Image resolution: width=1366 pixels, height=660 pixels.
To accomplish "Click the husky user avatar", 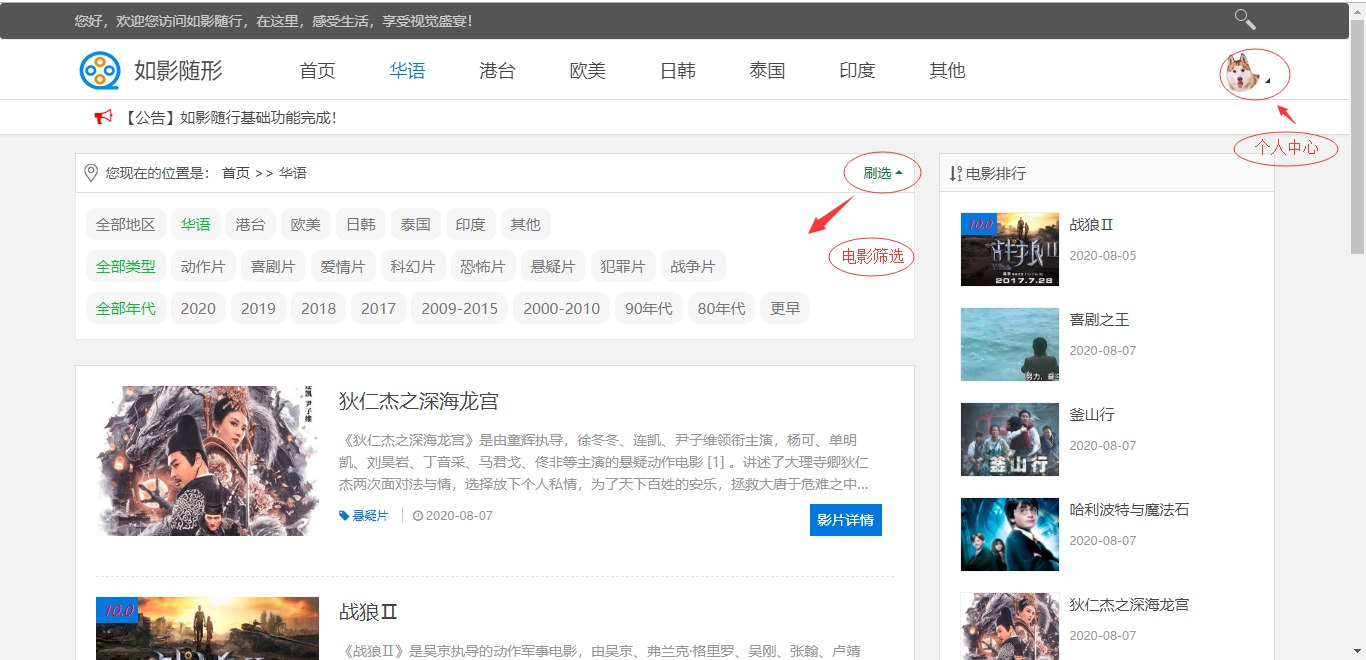I will click(x=1241, y=74).
